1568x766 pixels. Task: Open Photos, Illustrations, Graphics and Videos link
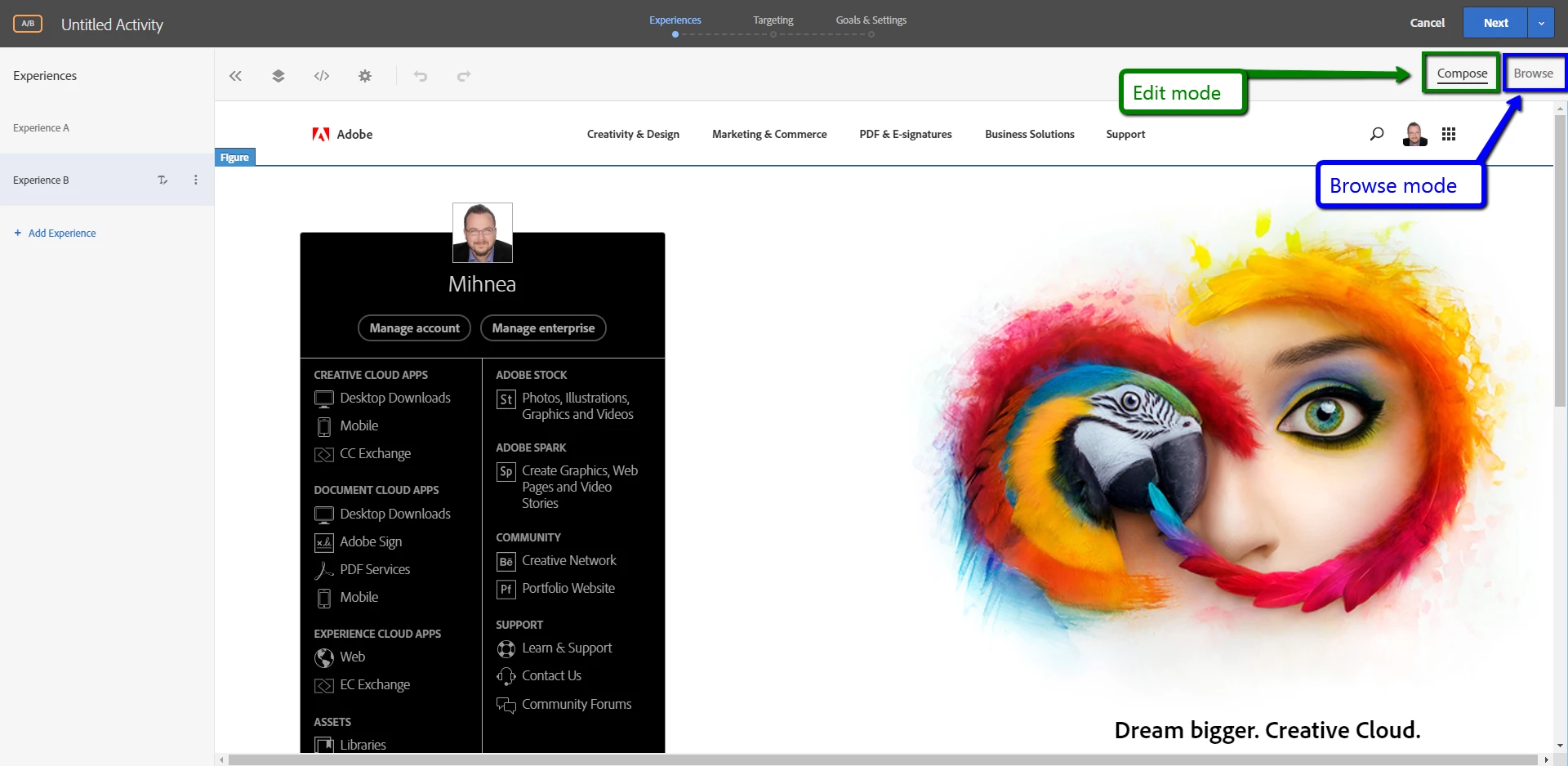(x=577, y=406)
